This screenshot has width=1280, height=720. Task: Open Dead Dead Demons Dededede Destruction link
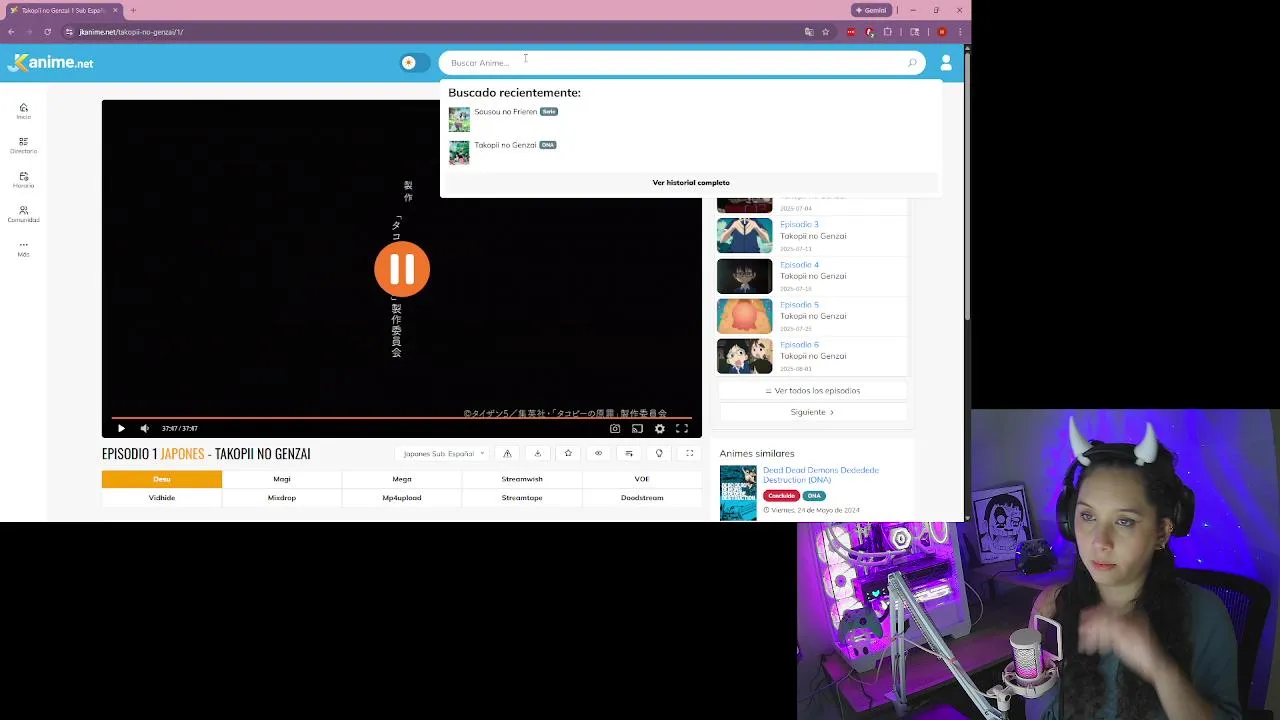pos(821,475)
